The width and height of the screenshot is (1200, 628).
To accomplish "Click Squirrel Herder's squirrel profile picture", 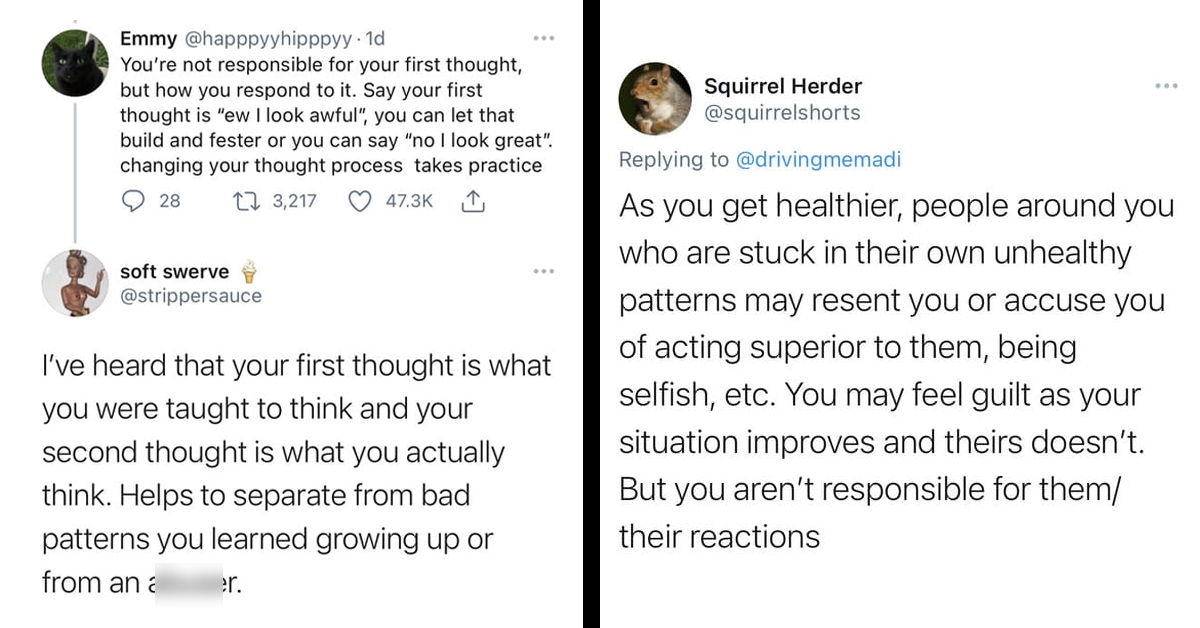I will 656,94.
